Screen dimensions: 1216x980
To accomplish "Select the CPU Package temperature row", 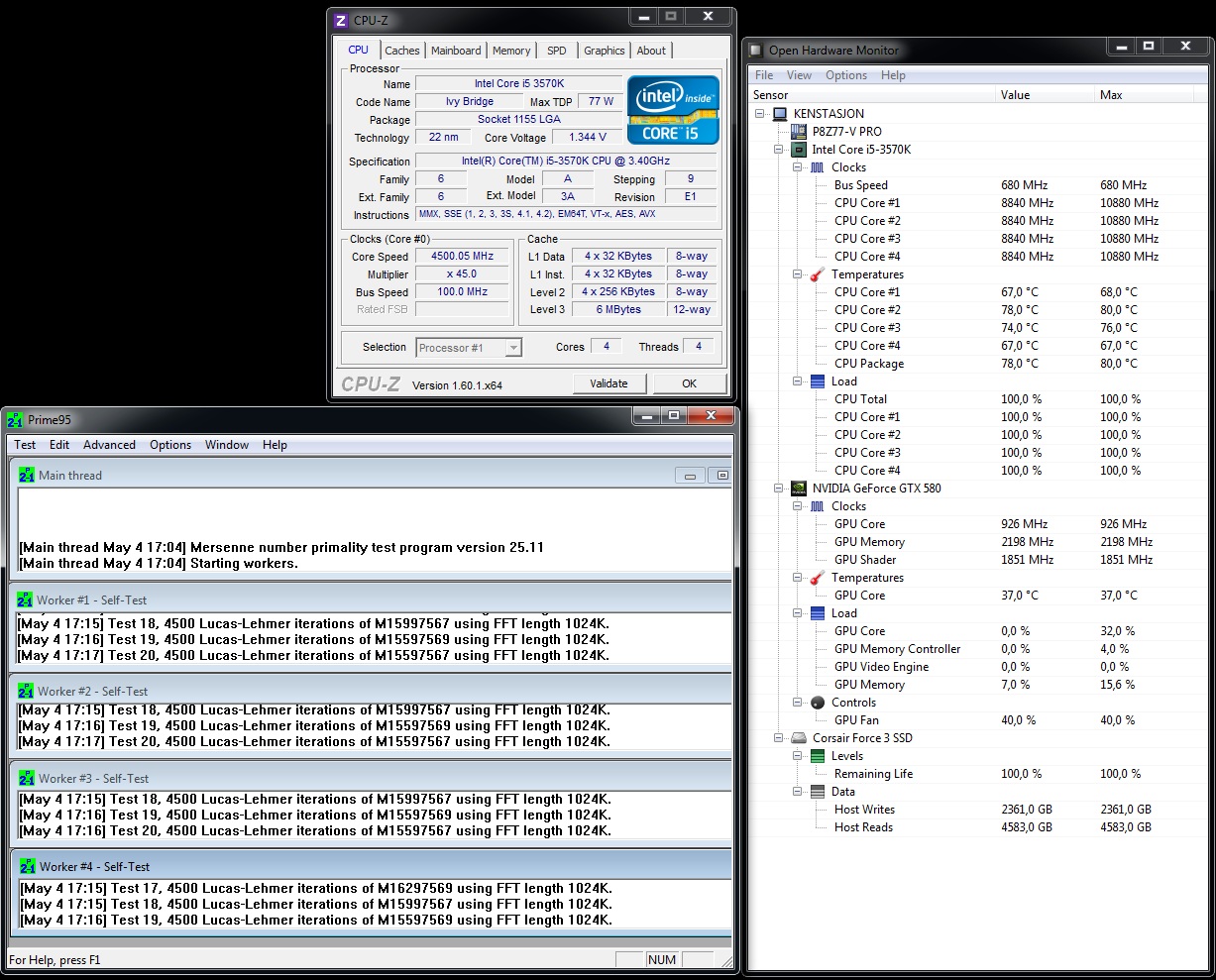I will click(979, 364).
